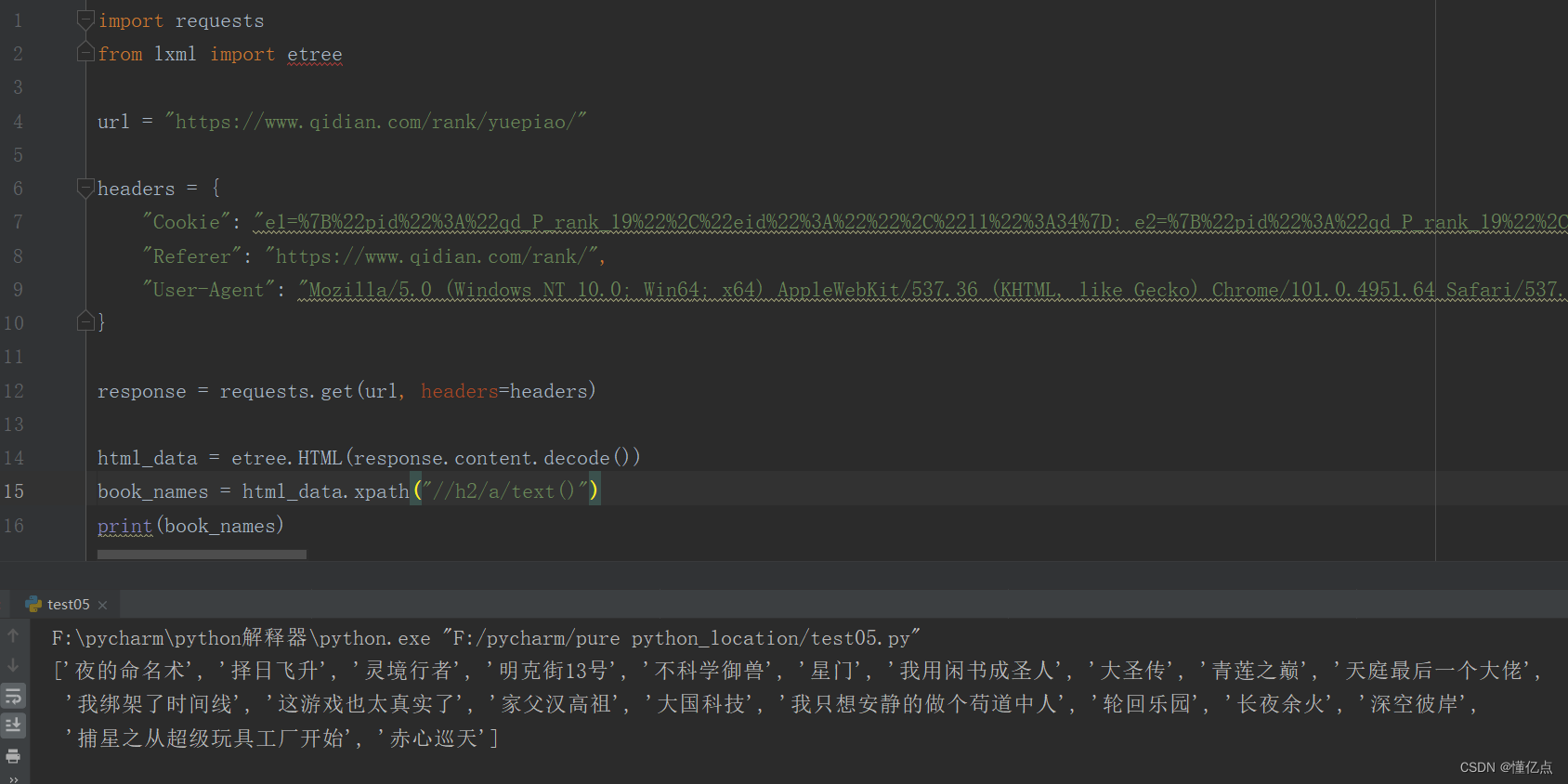Click the python.exe command line in console

pos(487,638)
